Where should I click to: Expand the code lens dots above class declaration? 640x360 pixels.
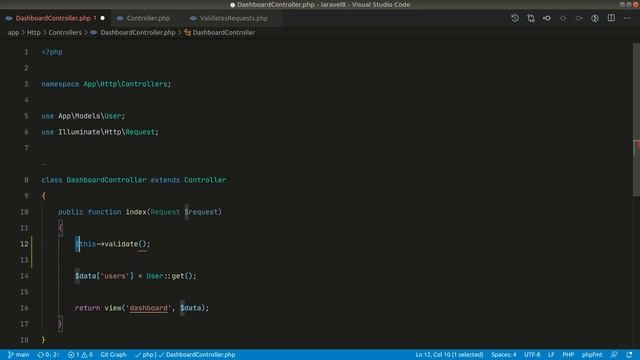[44, 164]
